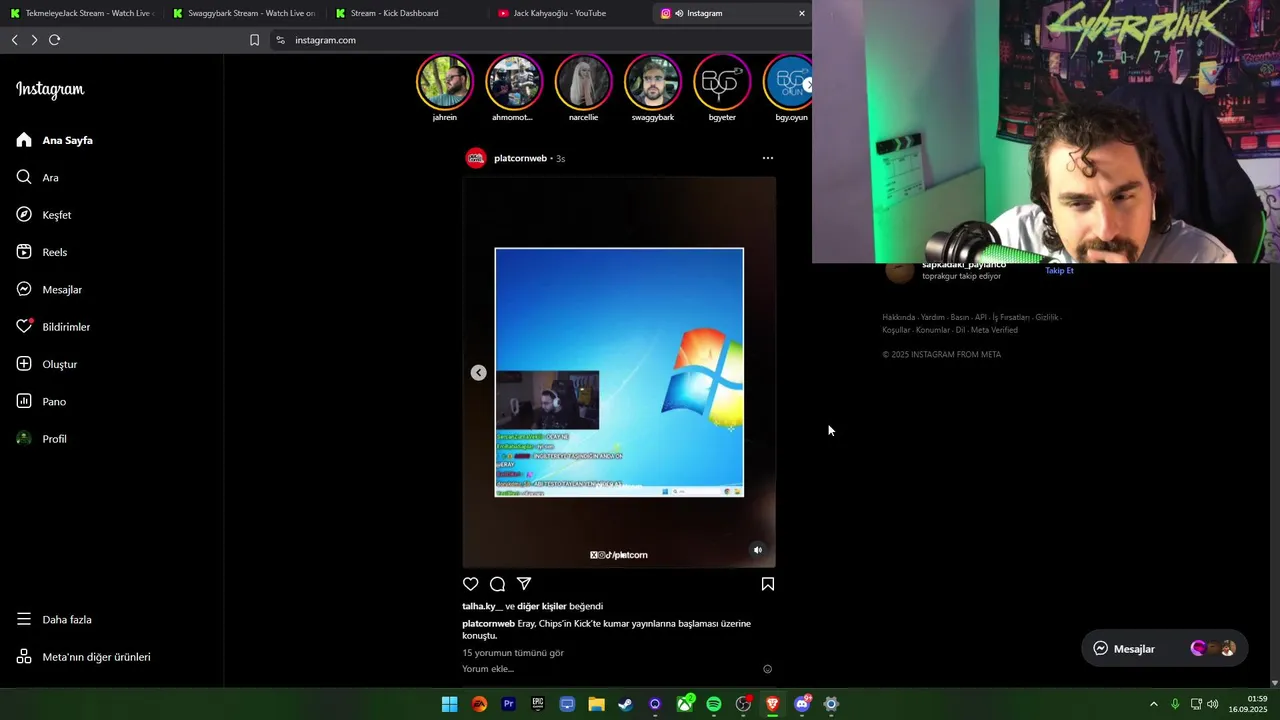Open floating Mesajlar chat button
This screenshot has width=1280, height=720.
[1165, 648]
